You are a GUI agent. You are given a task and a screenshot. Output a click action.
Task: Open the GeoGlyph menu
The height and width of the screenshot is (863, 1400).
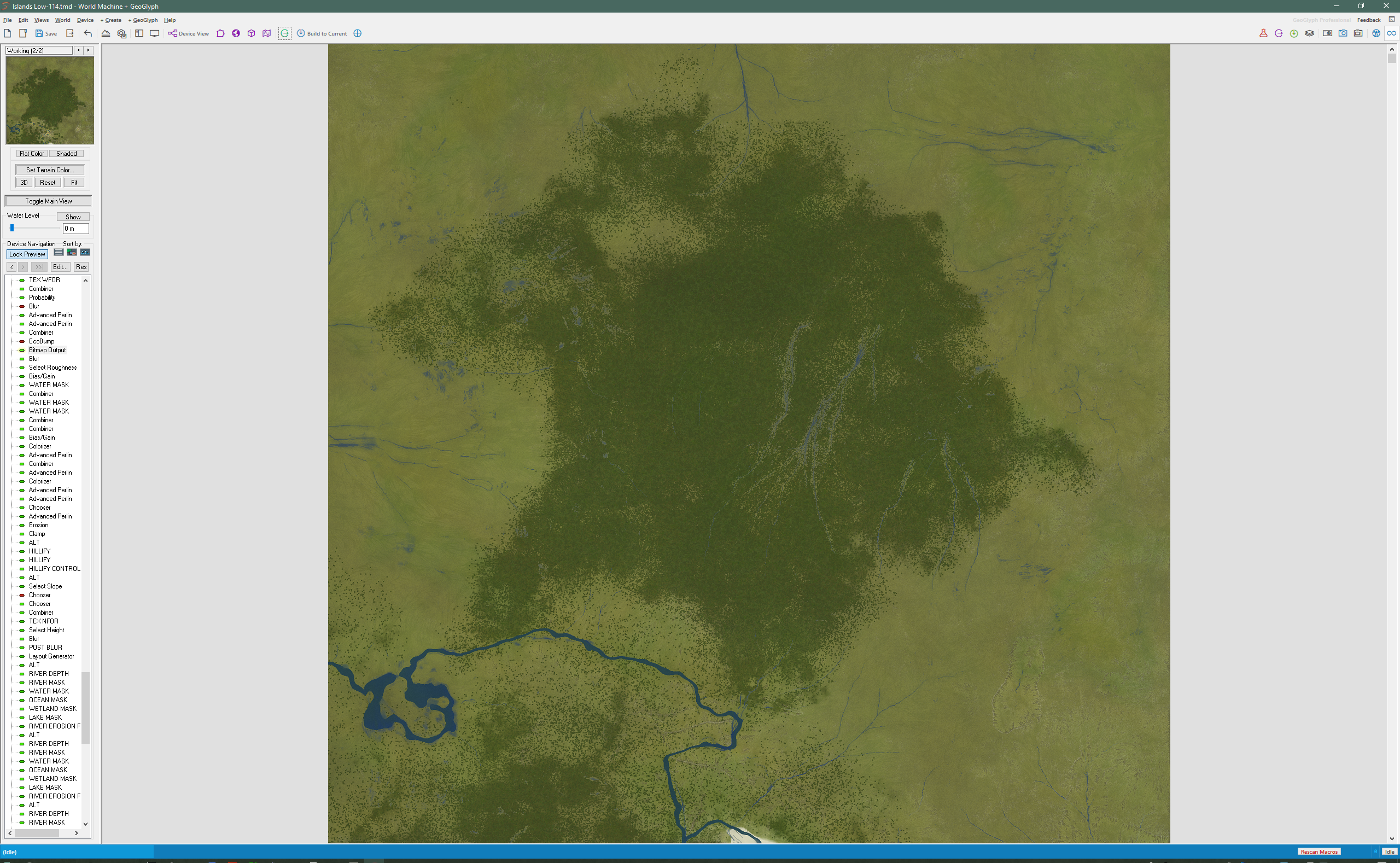coord(143,20)
